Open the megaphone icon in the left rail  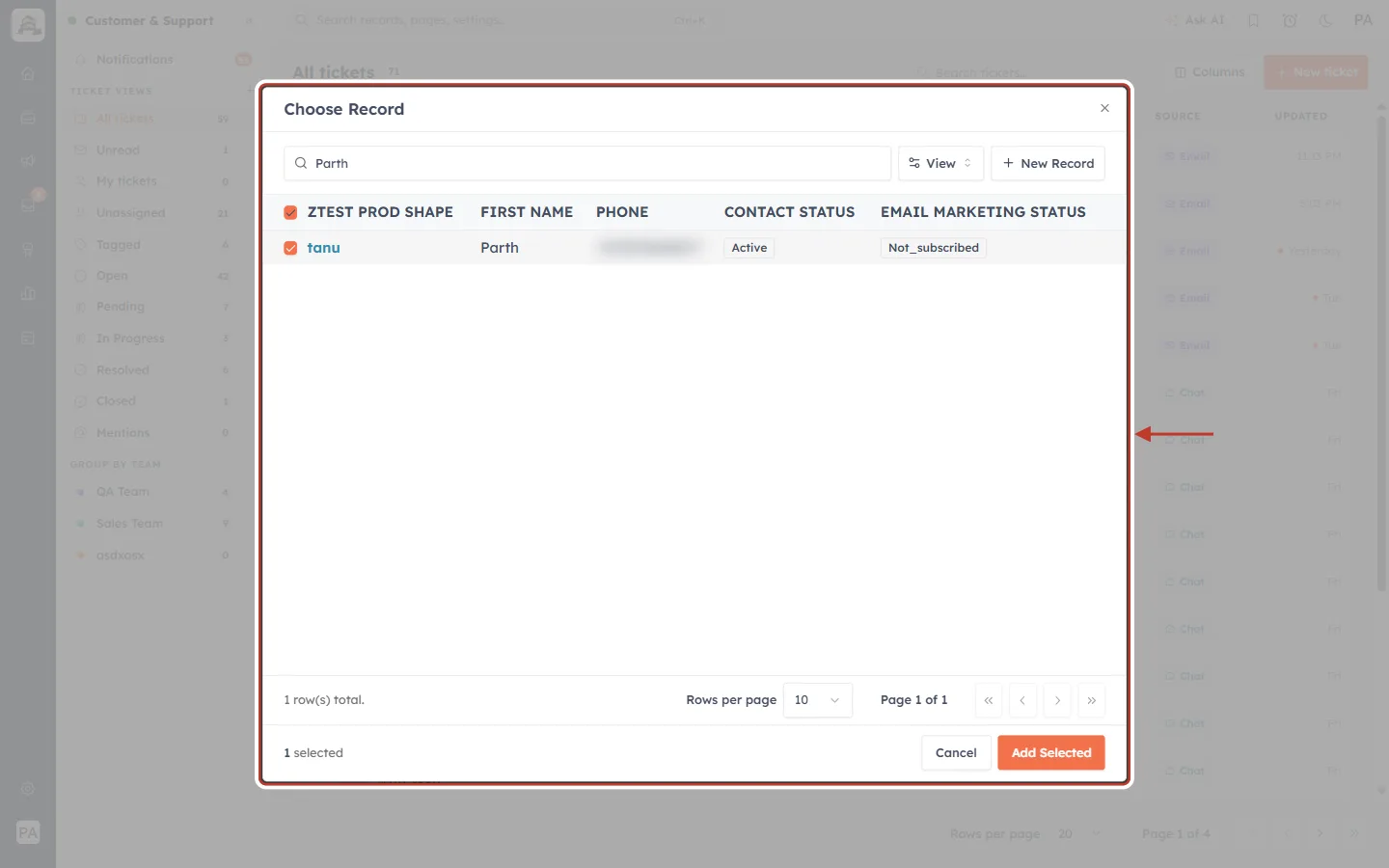click(x=28, y=161)
